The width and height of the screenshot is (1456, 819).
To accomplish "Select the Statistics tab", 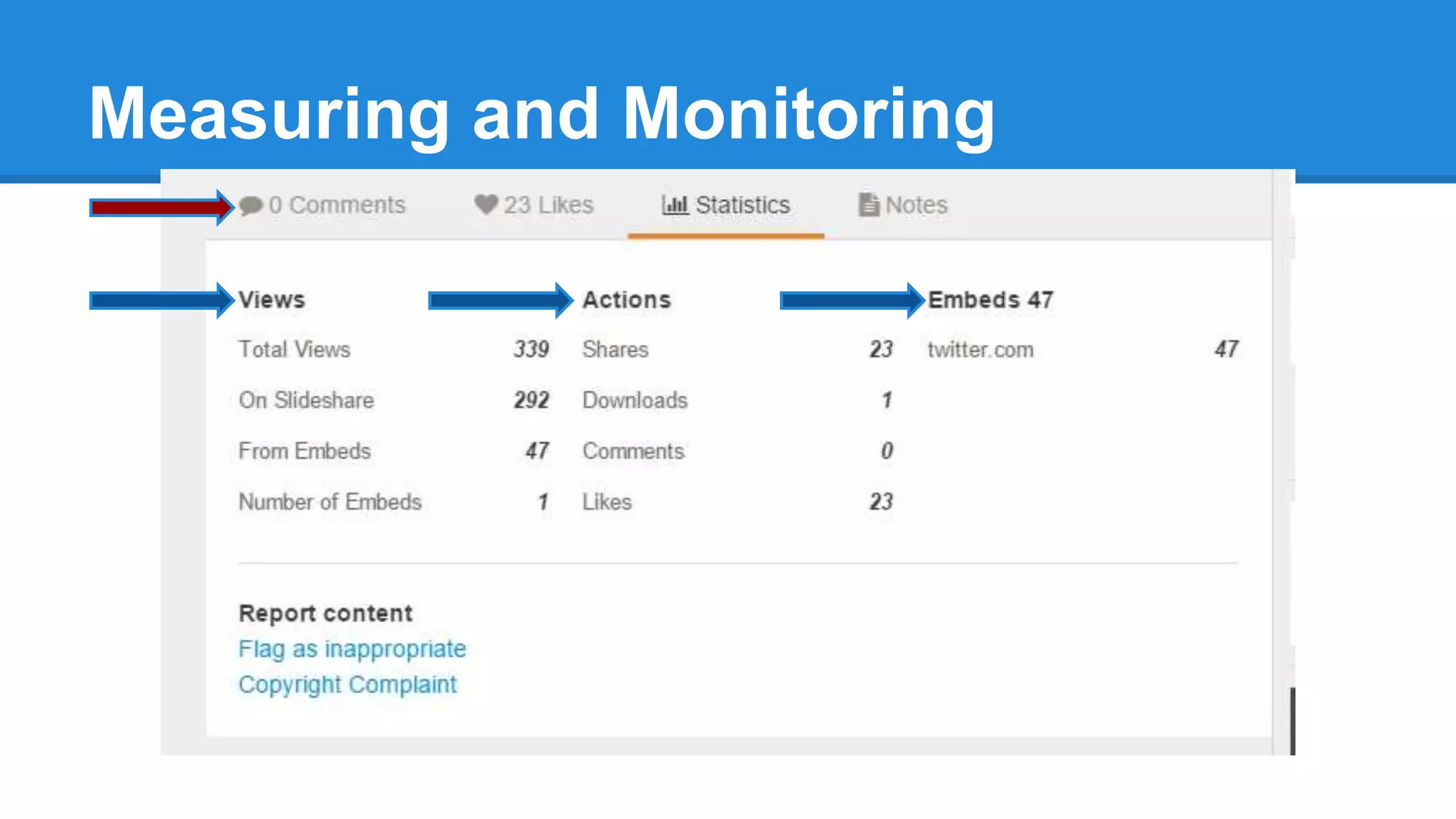I will pos(742,205).
